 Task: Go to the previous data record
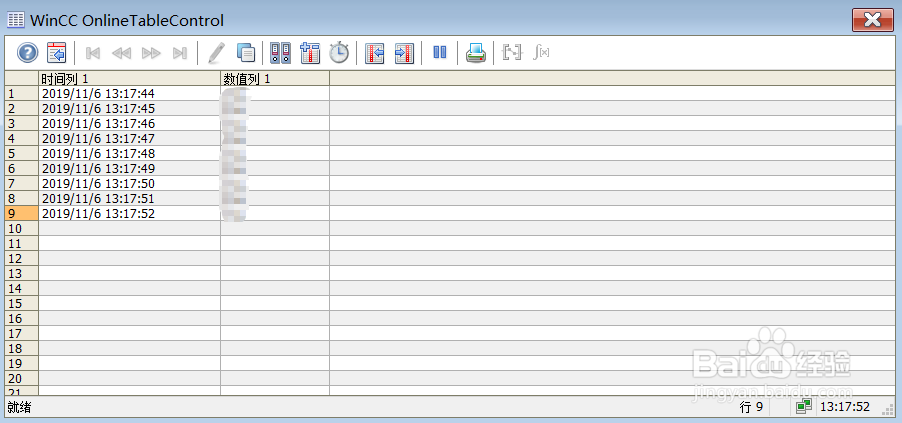121,53
